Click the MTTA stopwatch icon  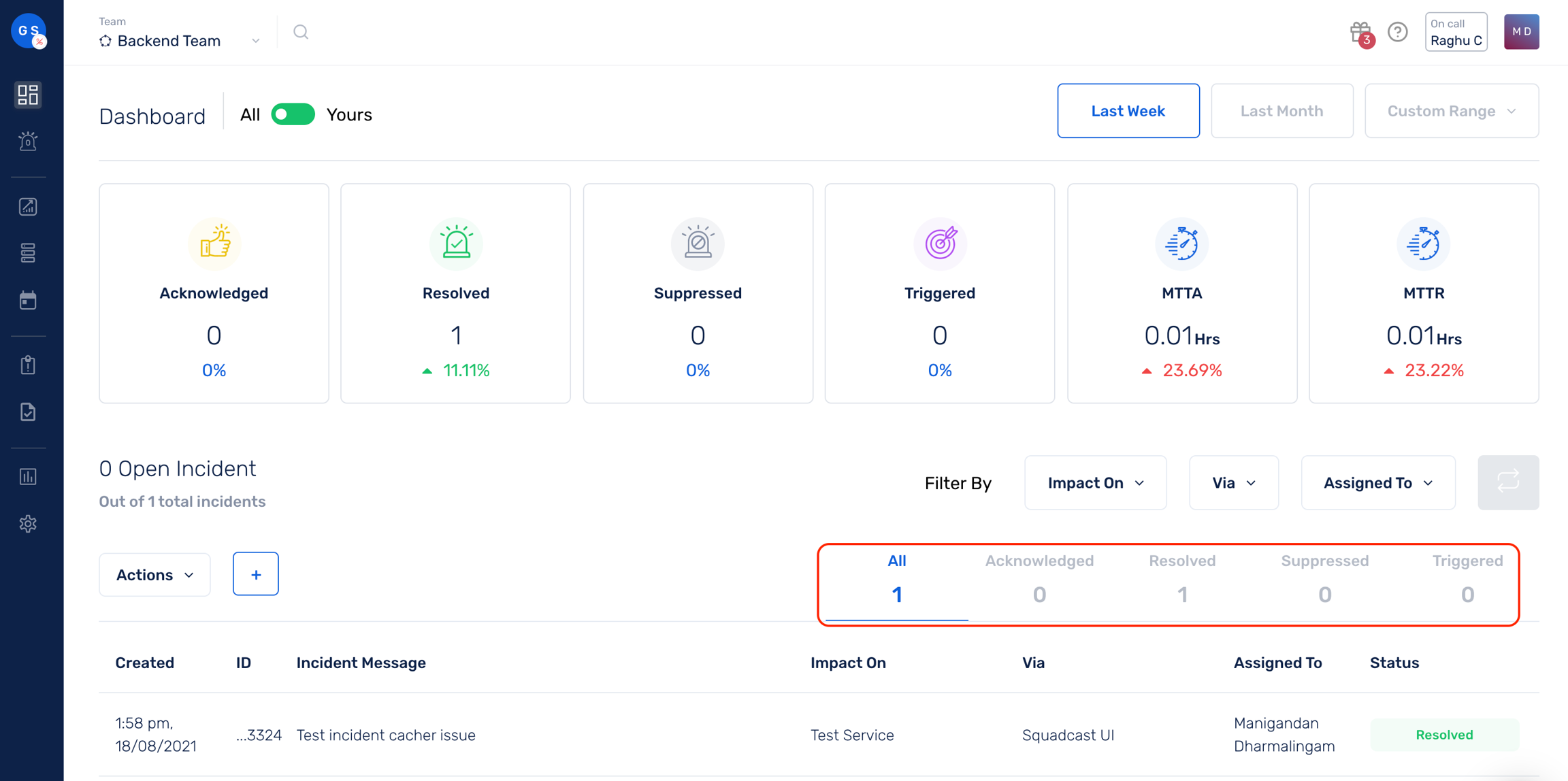click(x=1182, y=243)
